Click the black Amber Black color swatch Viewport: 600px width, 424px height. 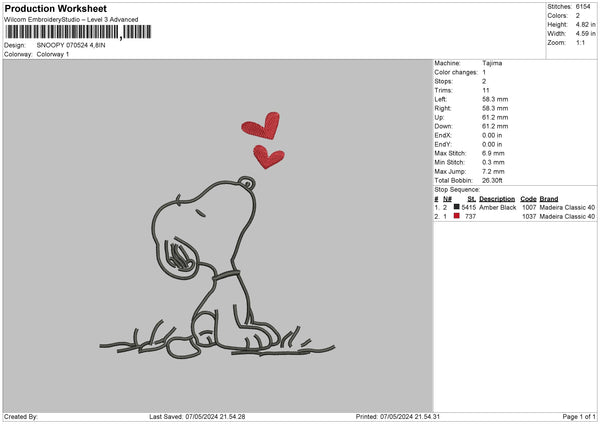(x=457, y=207)
